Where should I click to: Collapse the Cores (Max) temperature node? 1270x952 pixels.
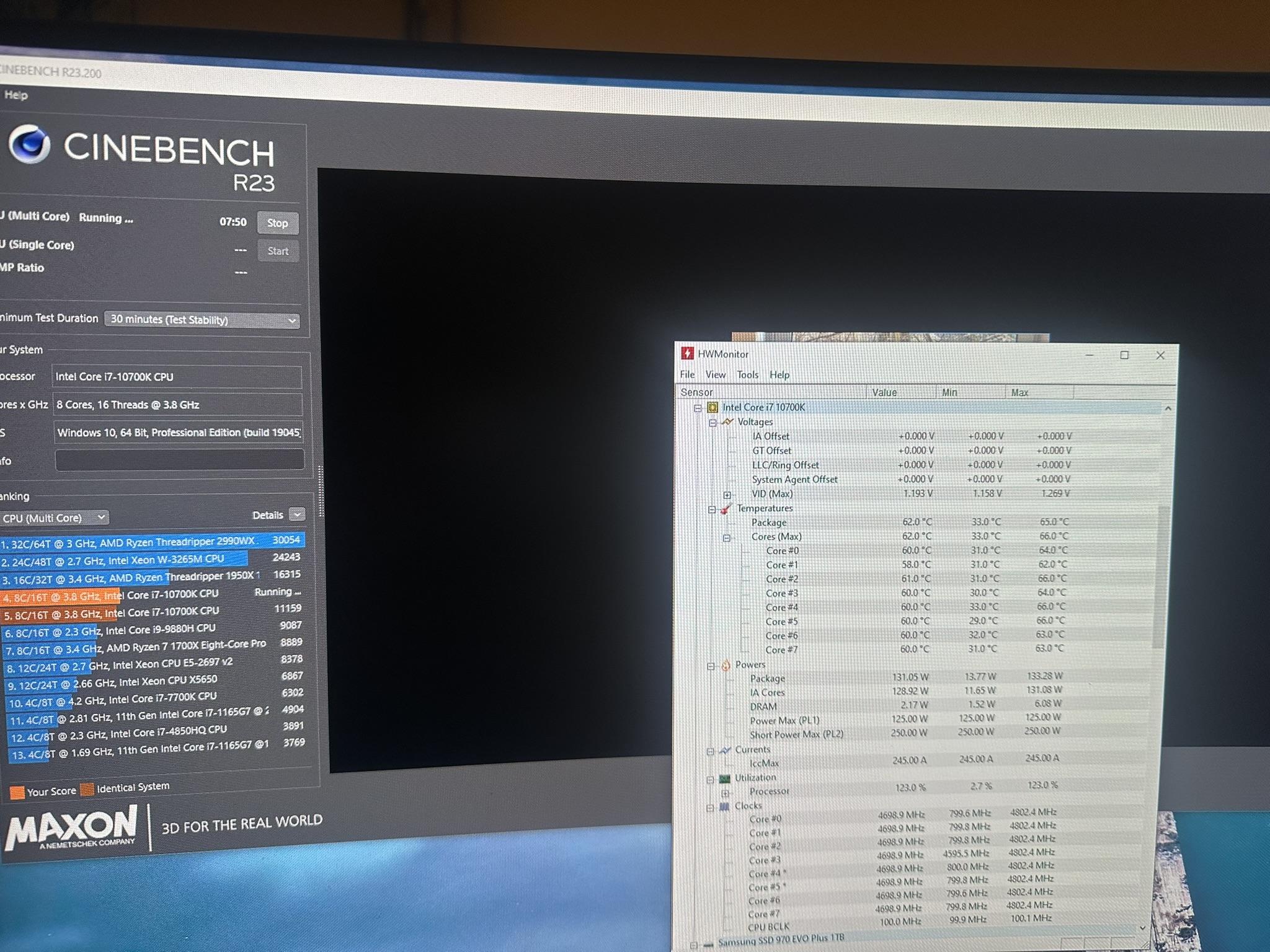[726, 537]
